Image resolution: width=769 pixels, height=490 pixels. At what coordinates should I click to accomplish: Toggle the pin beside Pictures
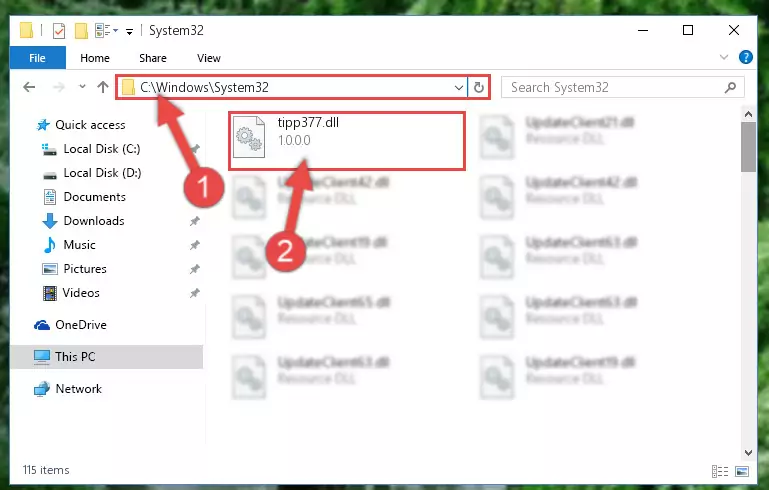[x=195, y=269]
